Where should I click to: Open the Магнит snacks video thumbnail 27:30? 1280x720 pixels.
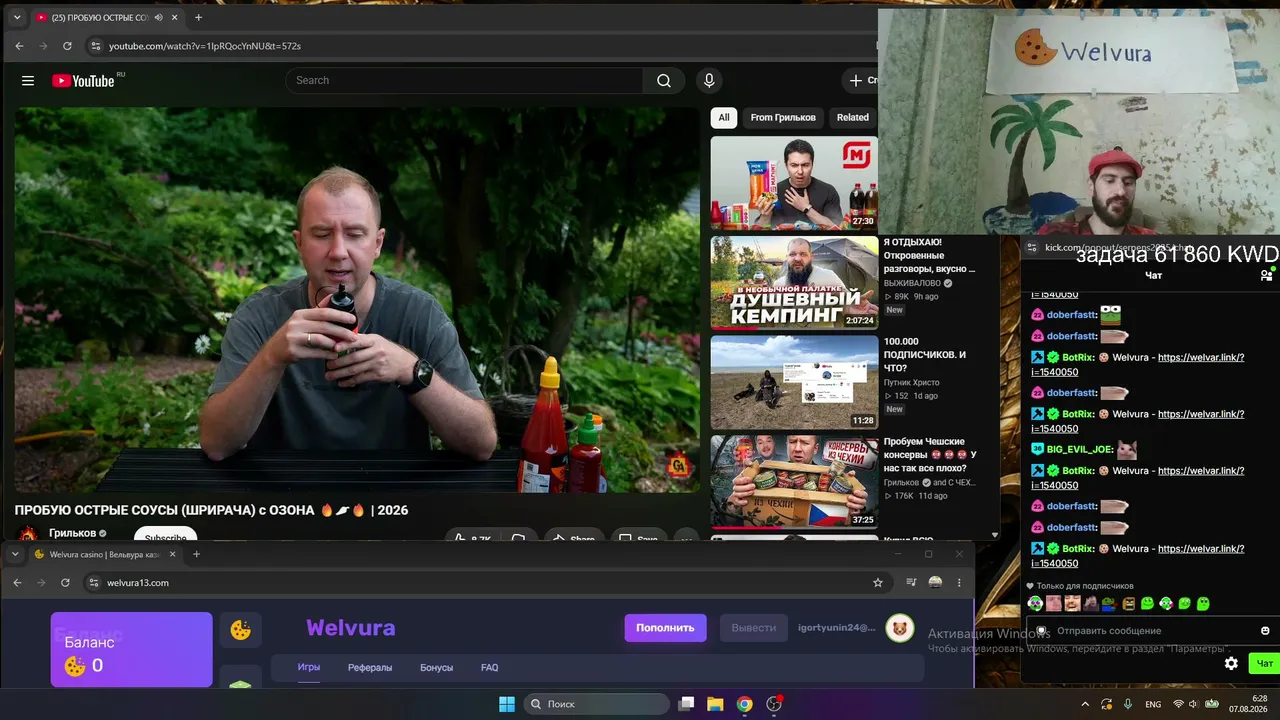[x=794, y=183]
